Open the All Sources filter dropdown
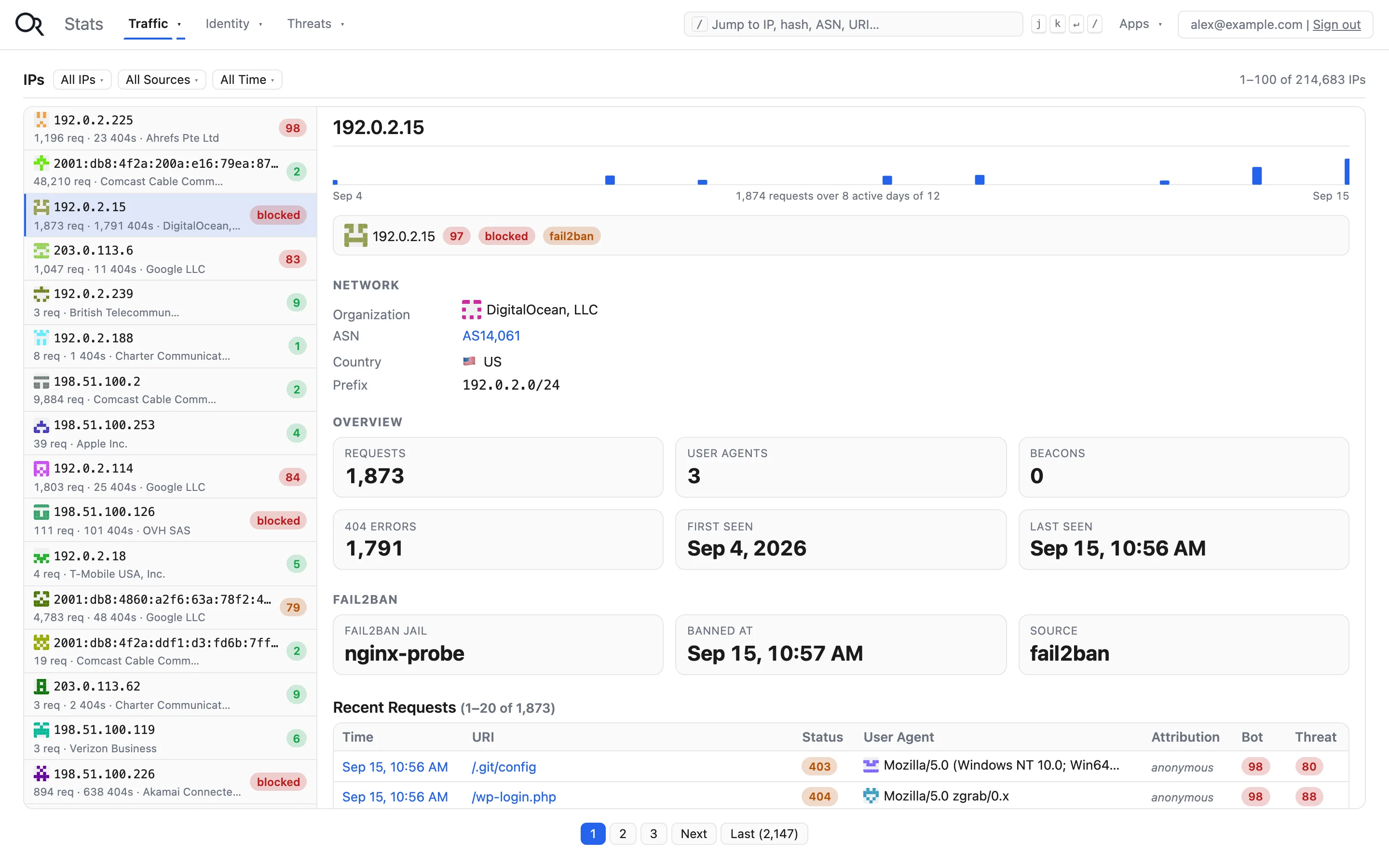 click(162, 80)
